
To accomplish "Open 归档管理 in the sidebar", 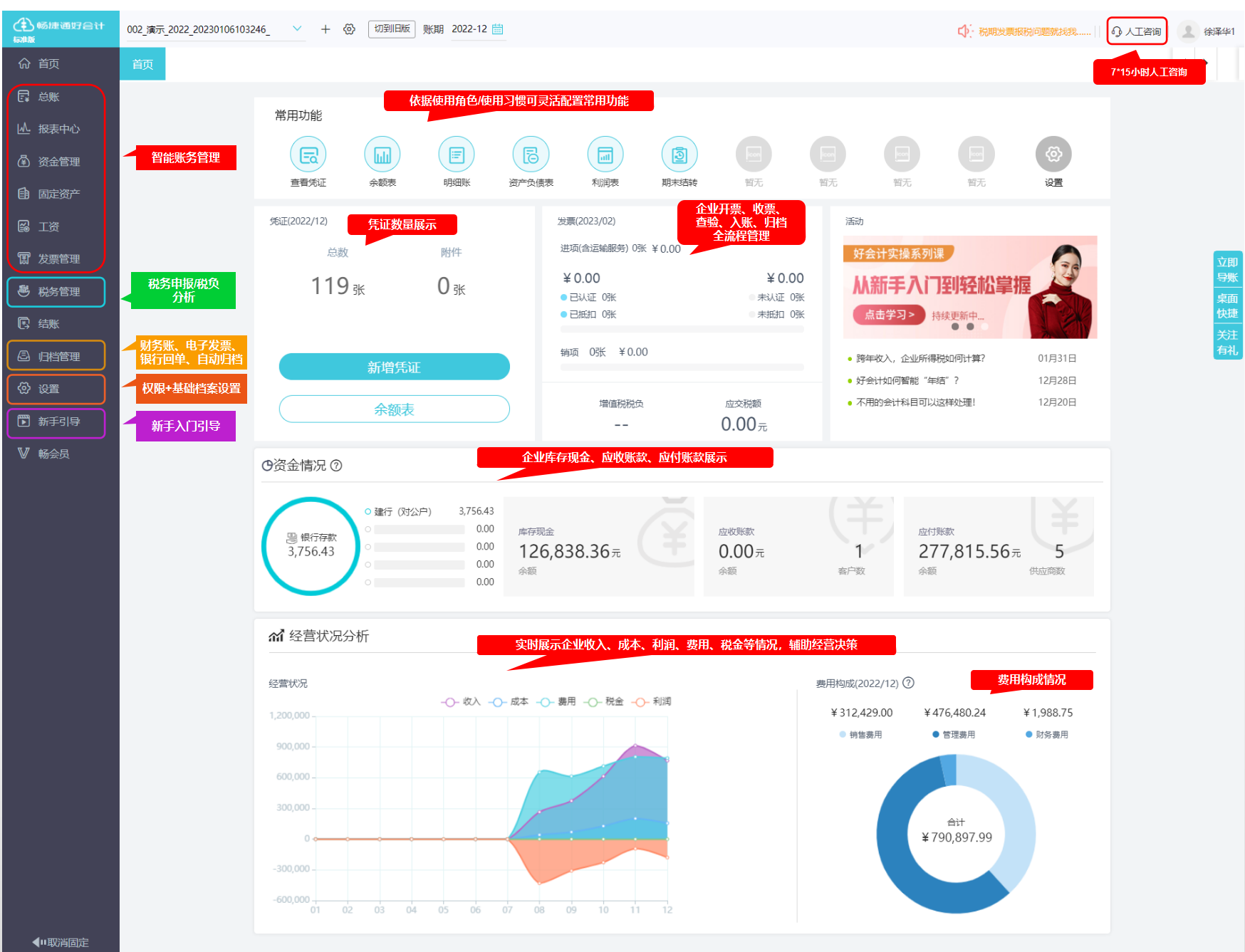I will point(56,356).
